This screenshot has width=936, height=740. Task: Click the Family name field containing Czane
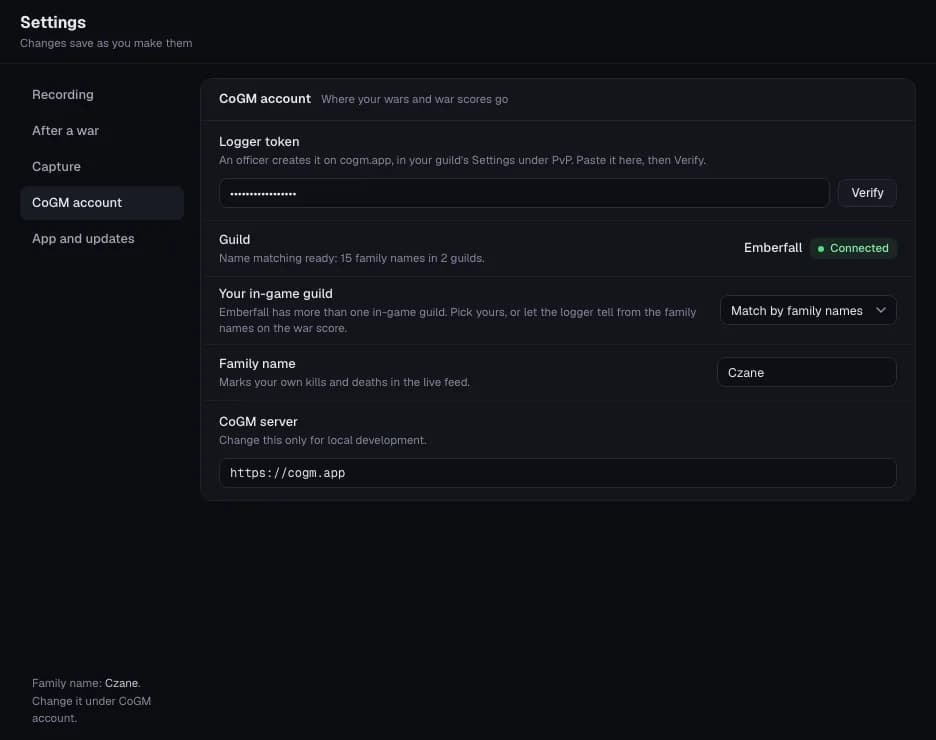[x=806, y=372]
